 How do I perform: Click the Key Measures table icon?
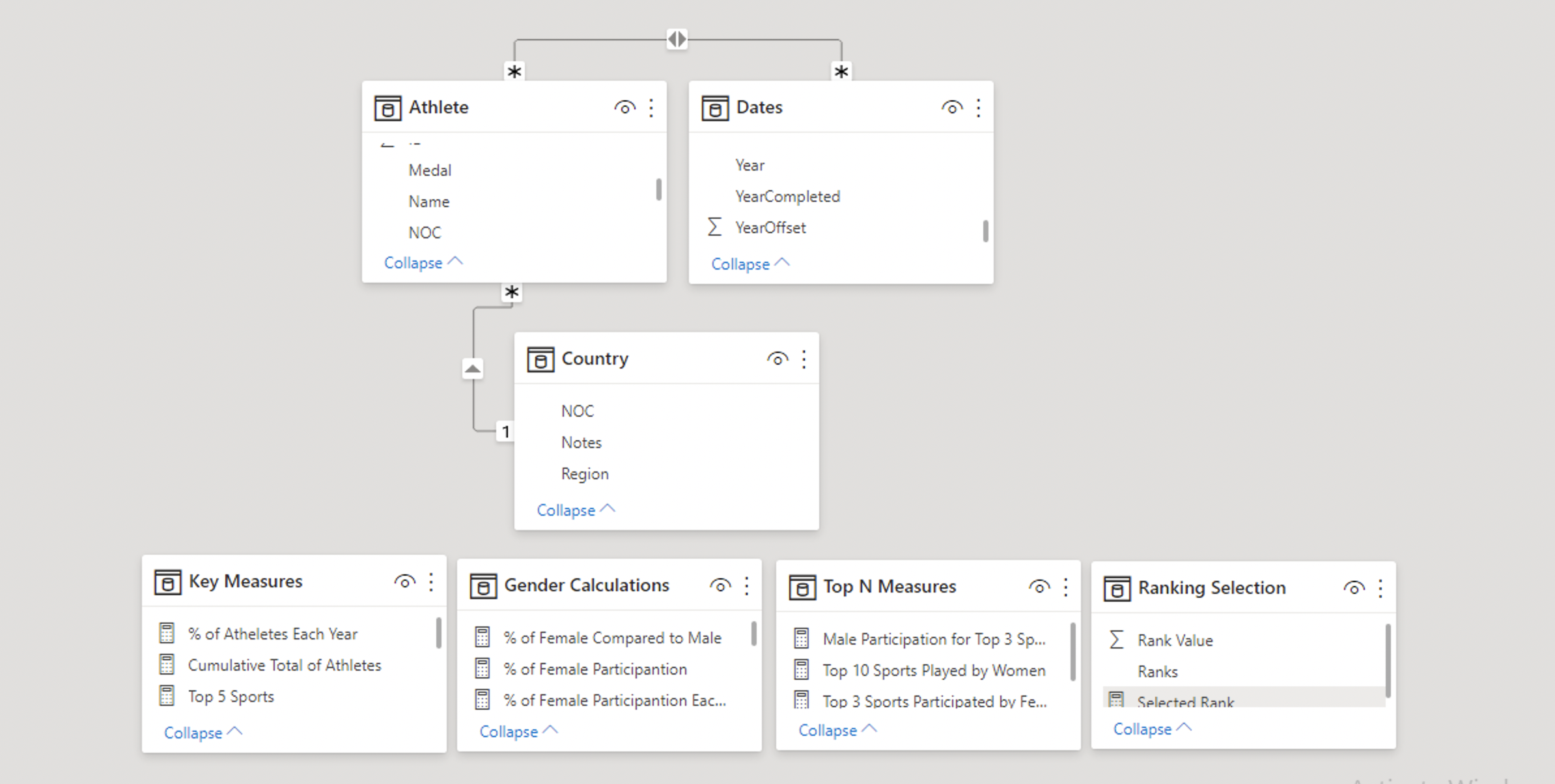pos(167,582)
